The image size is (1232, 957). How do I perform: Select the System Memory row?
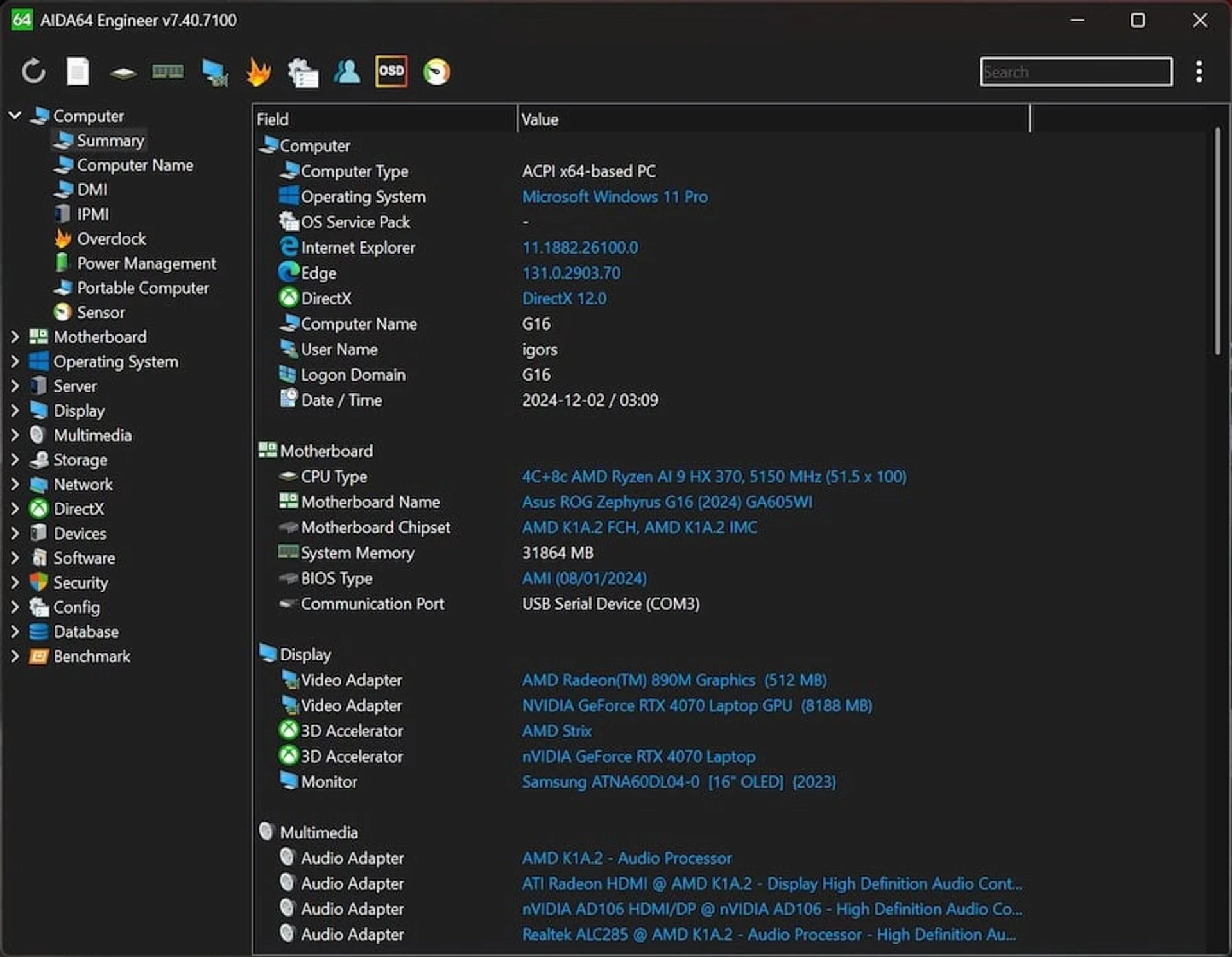[642, 553]
